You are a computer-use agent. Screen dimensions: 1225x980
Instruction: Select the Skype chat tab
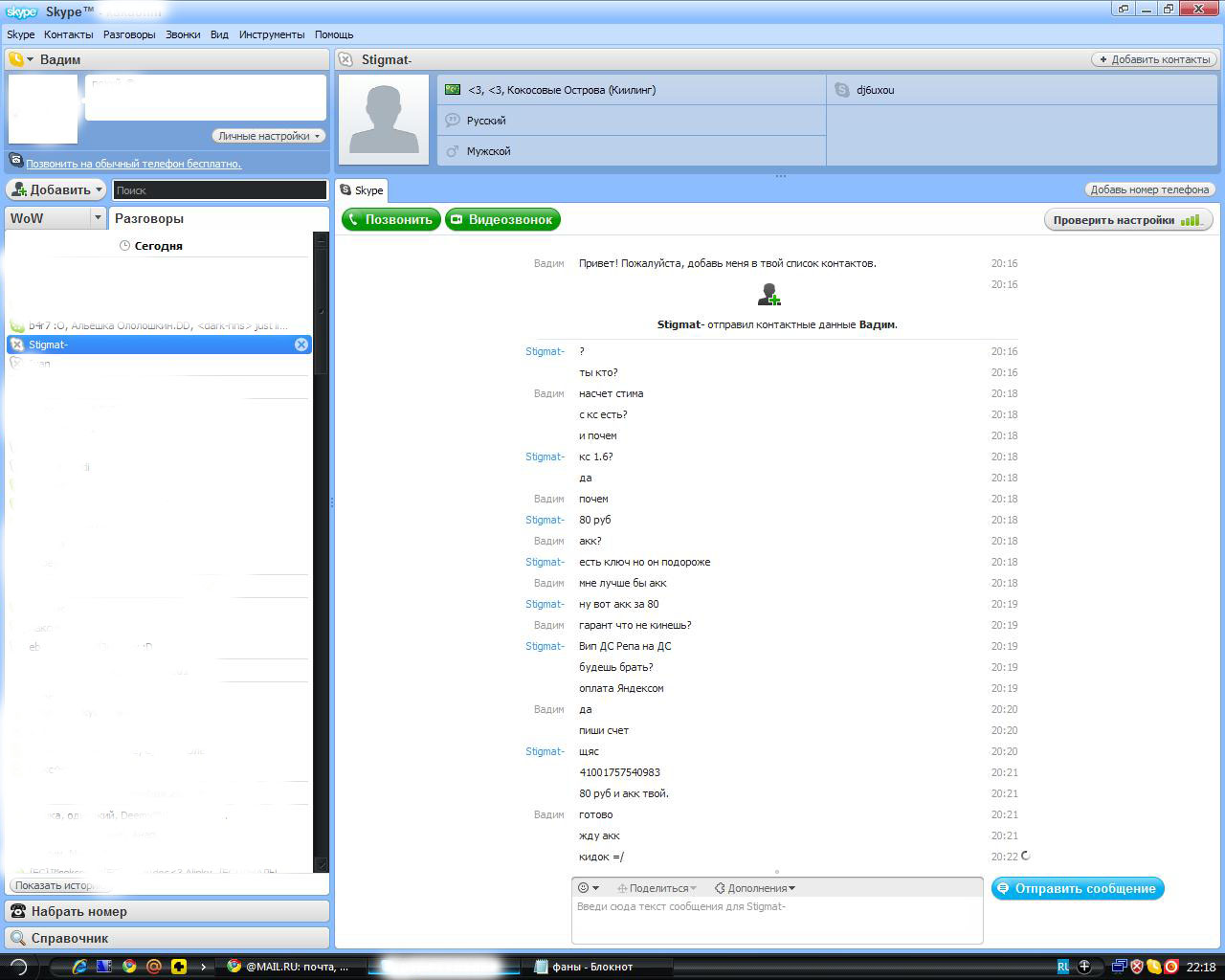coord(362,189)
